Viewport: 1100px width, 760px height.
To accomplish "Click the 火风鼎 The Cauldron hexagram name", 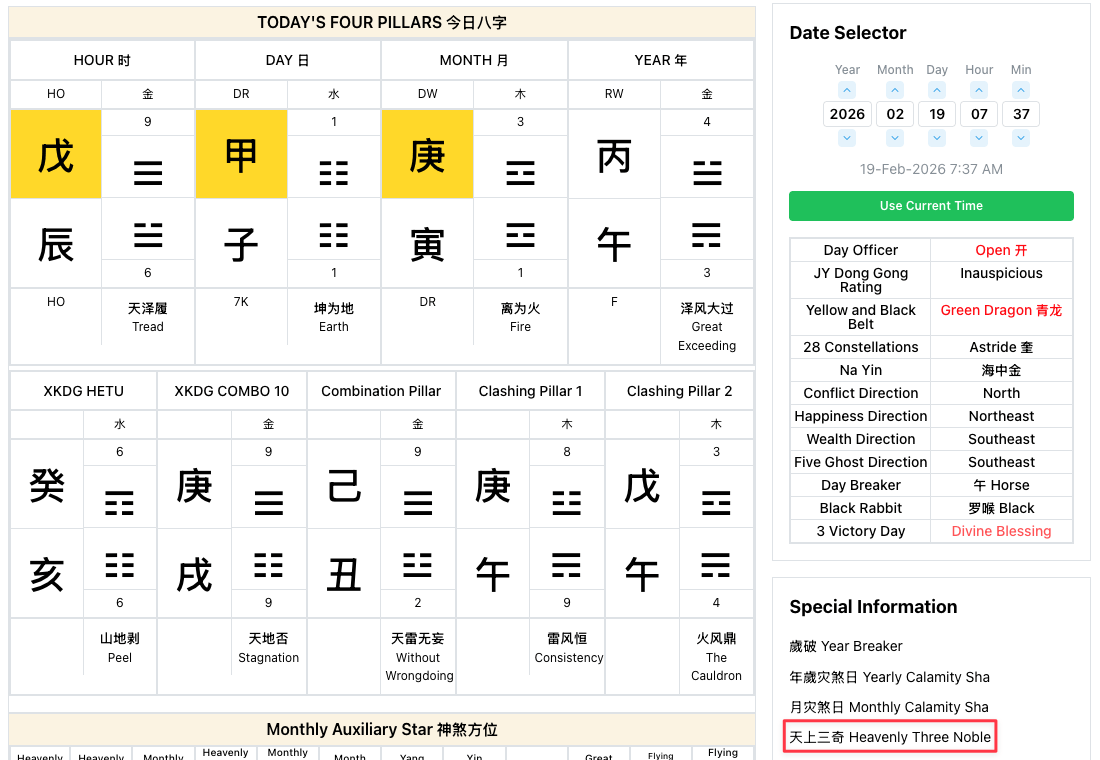I will click(x=716, y=657).
